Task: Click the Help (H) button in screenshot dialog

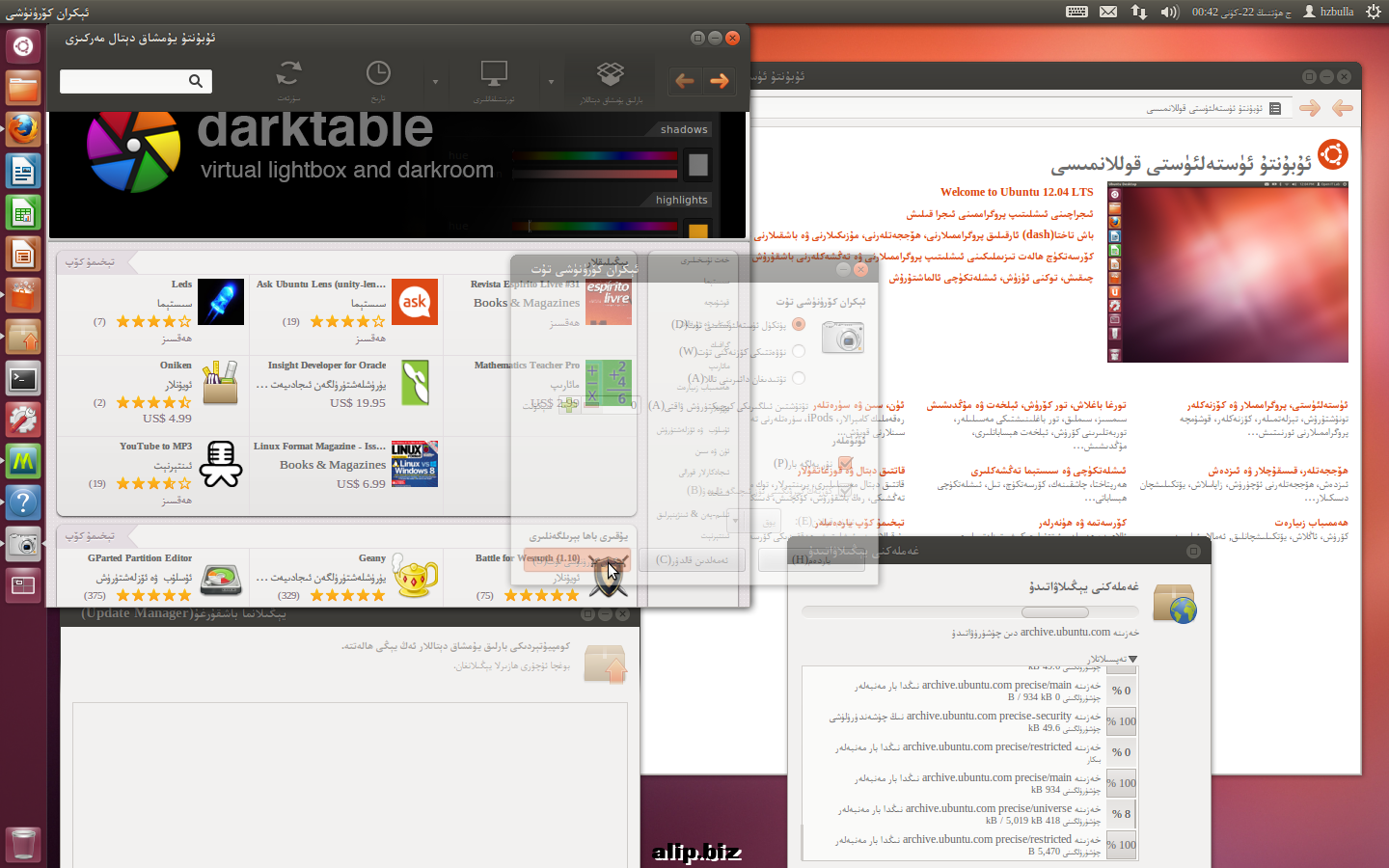Action: tap(811, 559)
